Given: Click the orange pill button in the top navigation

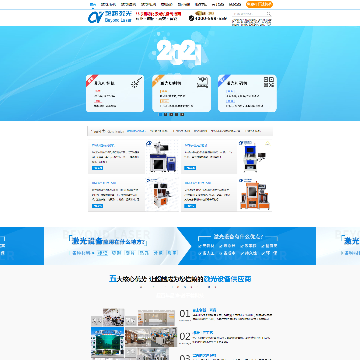Looking at the screenshot, I should point(259,4).
